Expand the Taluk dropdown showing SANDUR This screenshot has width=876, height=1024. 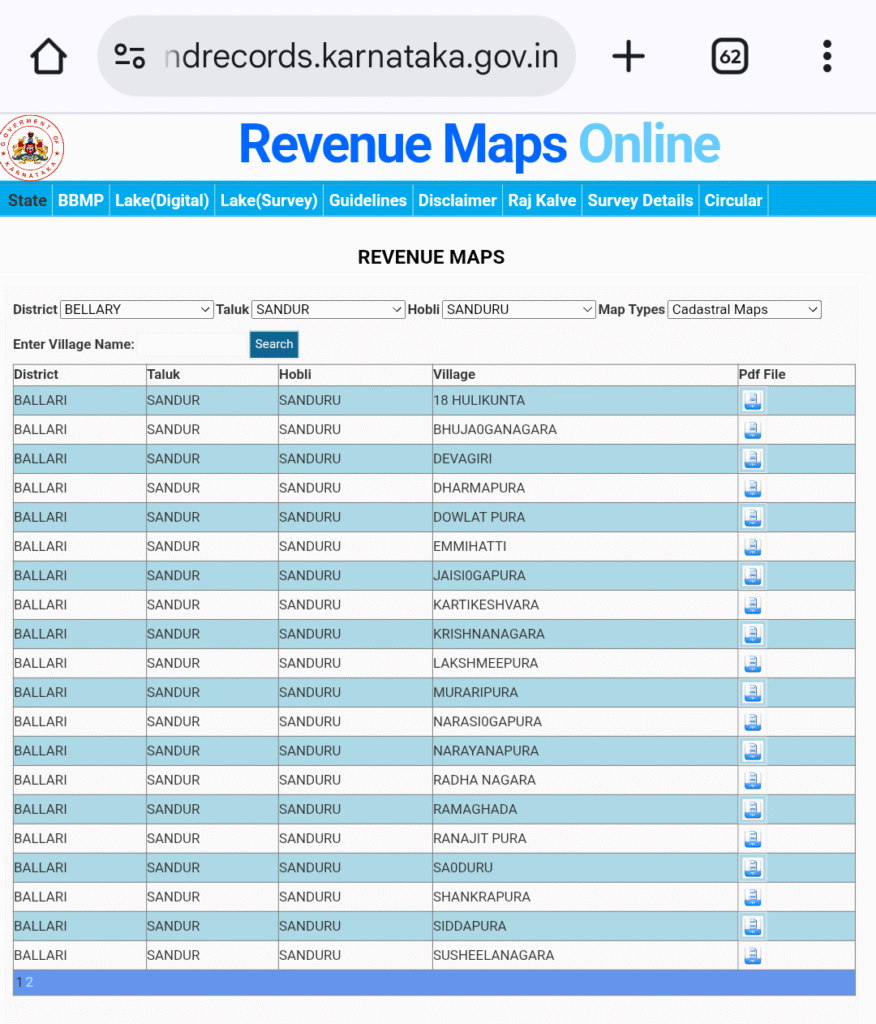click(x=328, y=310)
